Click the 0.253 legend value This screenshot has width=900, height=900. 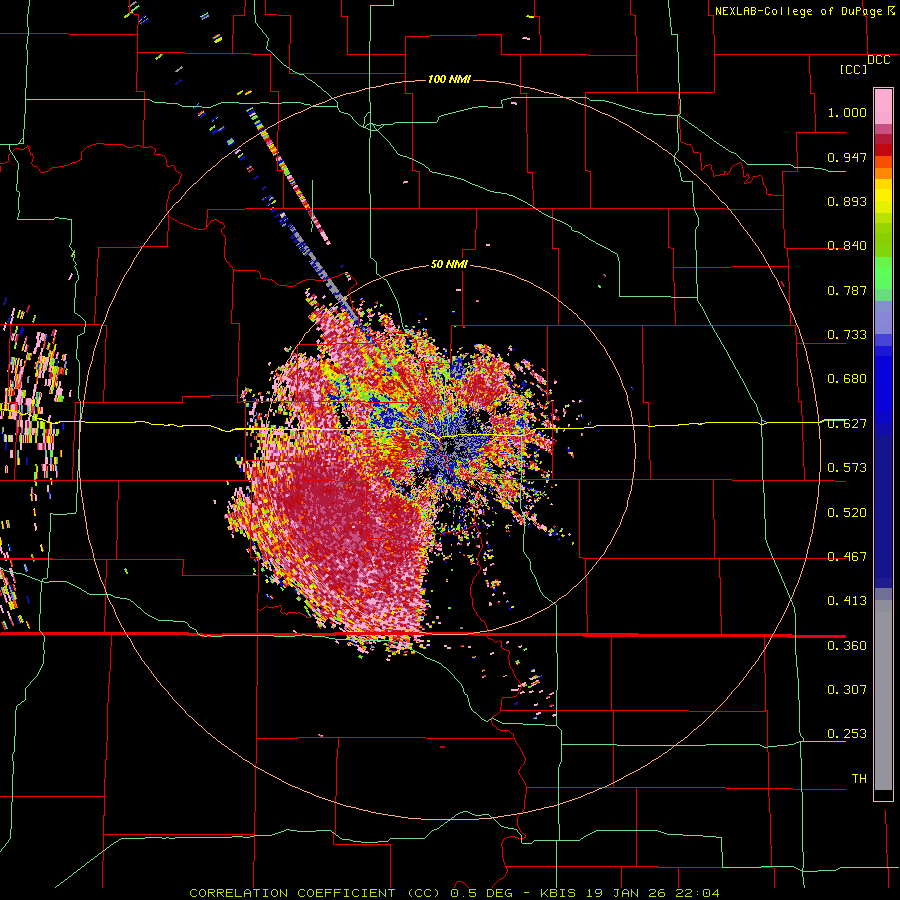tap(847, 734)
